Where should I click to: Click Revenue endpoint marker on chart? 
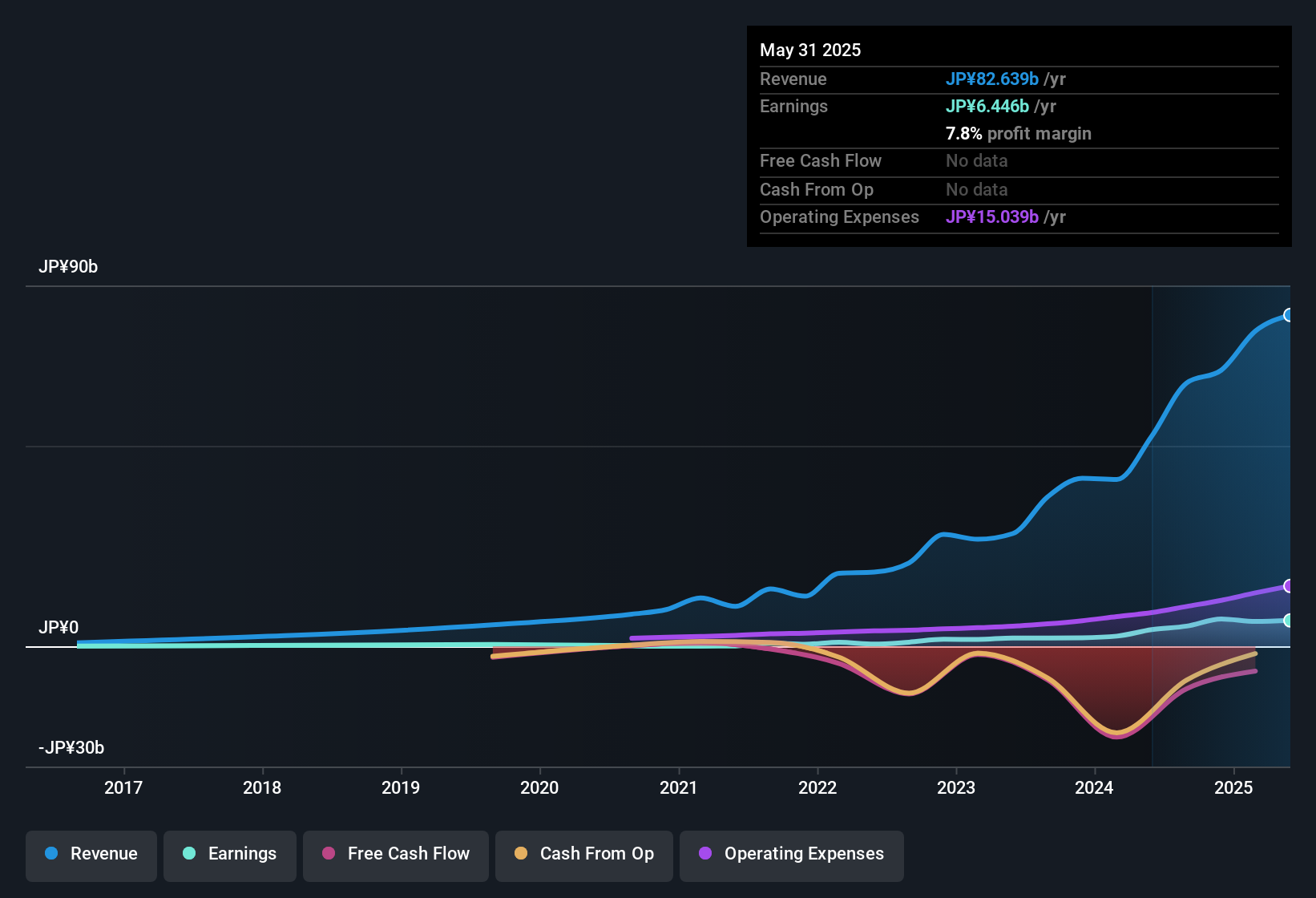click(1288, 315)
